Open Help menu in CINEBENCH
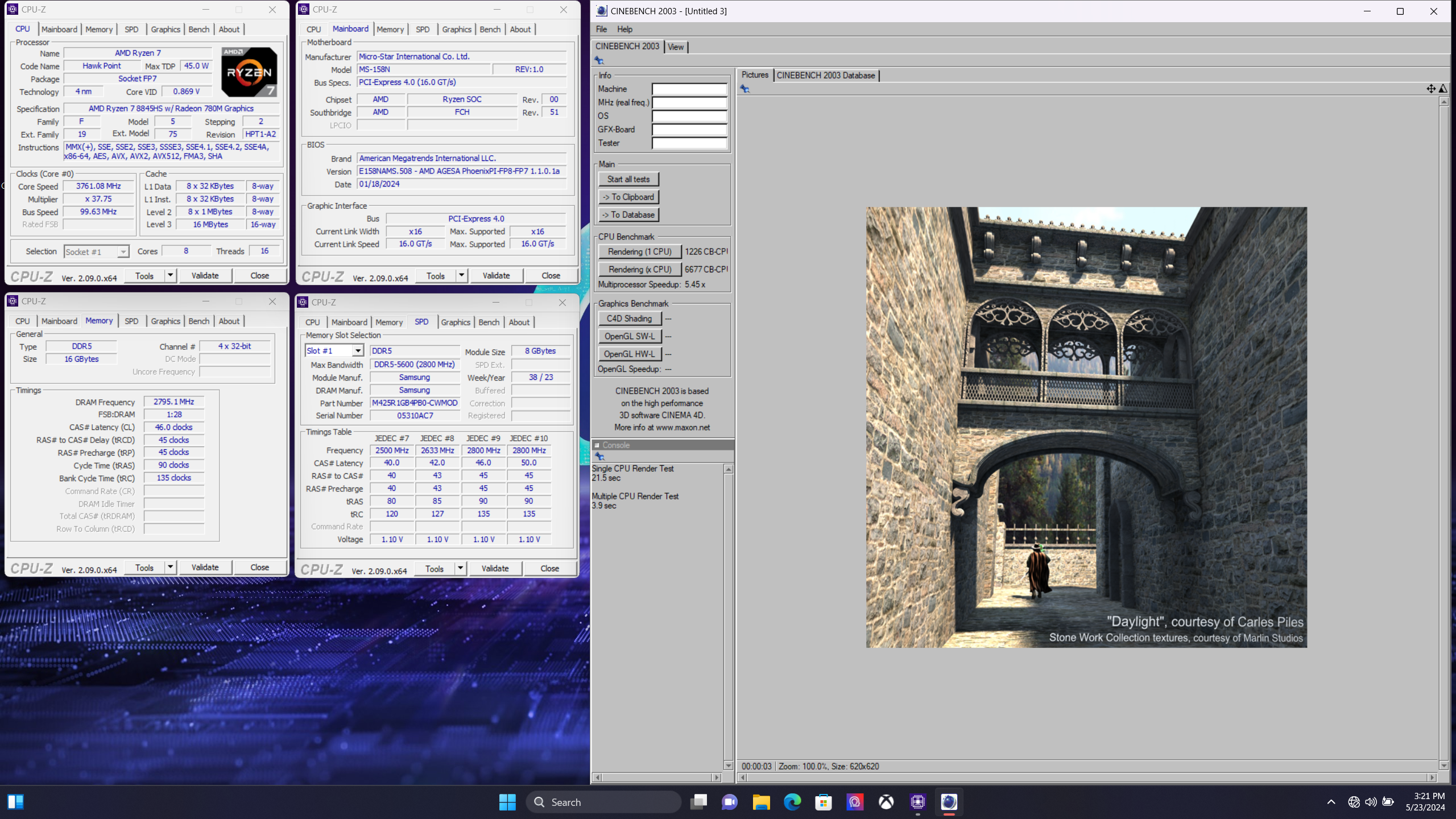 (624, 29)
